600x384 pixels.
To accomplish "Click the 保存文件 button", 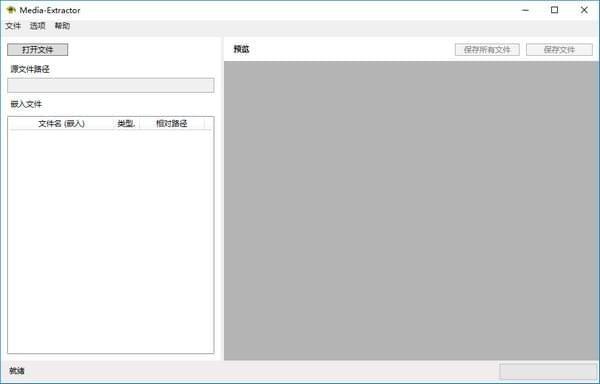I will pyautogui.click(x=559, y=50).
